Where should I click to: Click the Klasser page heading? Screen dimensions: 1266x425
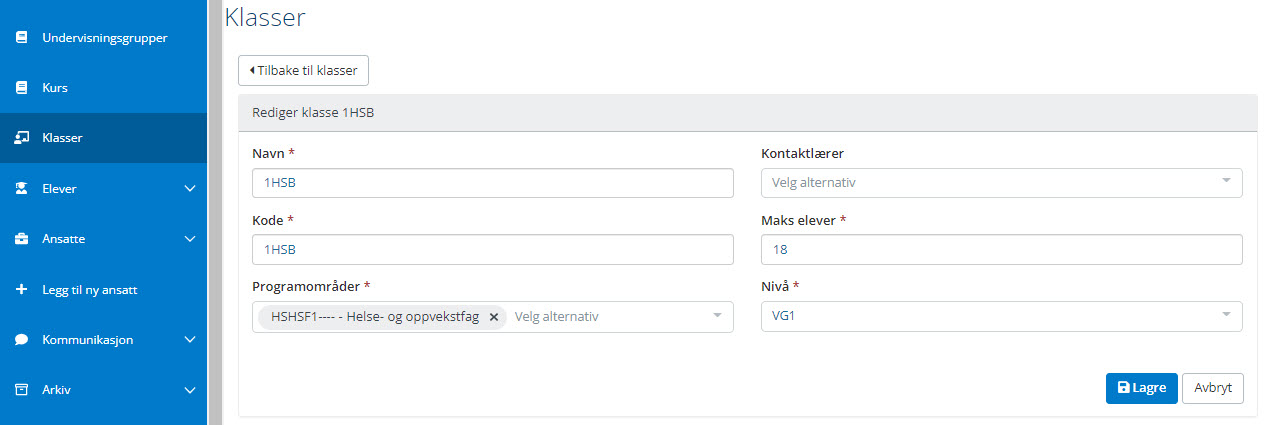(x=265, y=17)
